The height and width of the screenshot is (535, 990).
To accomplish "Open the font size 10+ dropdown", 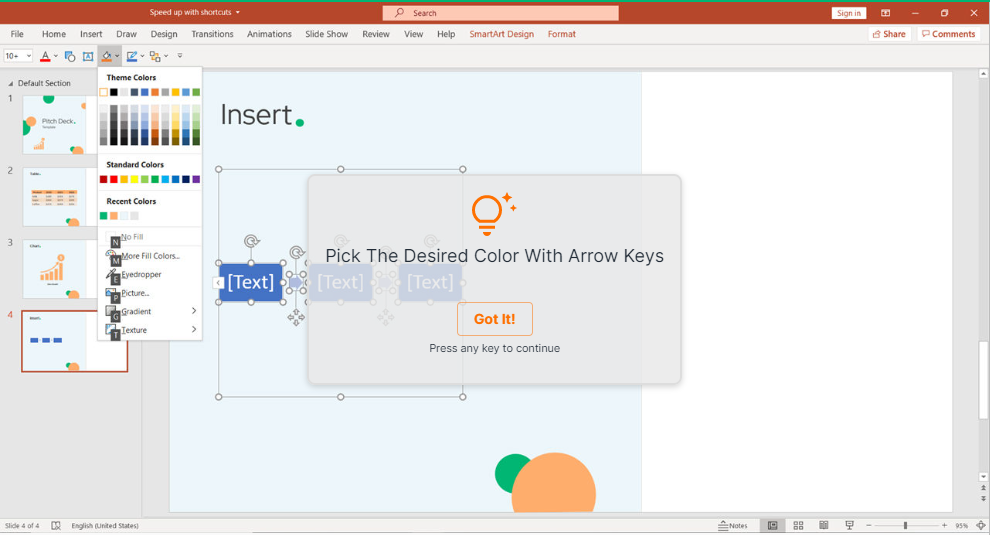I will tap(28, 56).
